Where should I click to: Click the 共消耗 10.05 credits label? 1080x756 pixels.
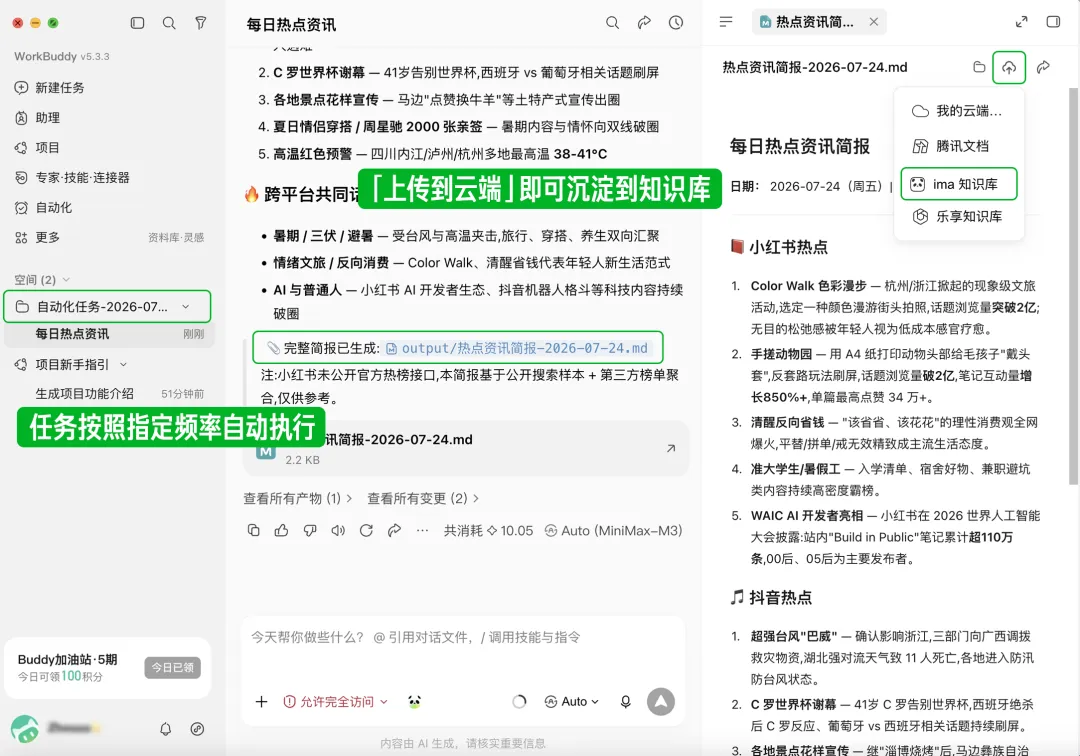[x=488, y=530]
